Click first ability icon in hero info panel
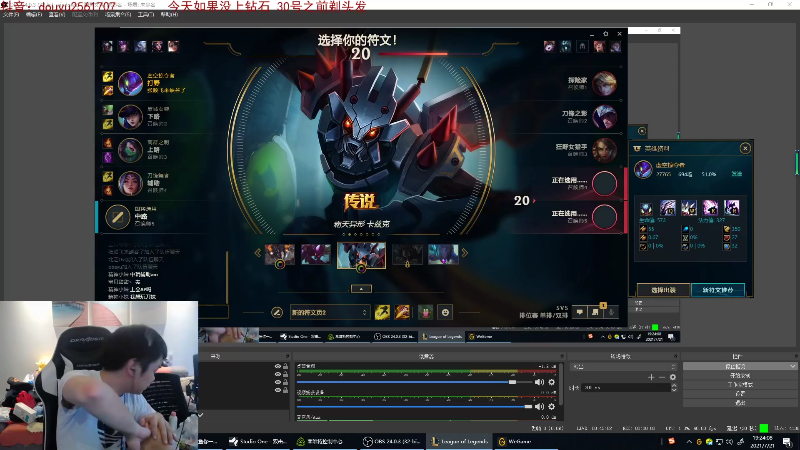The width and height of the screenshot is (800, 450). [646, 208]
